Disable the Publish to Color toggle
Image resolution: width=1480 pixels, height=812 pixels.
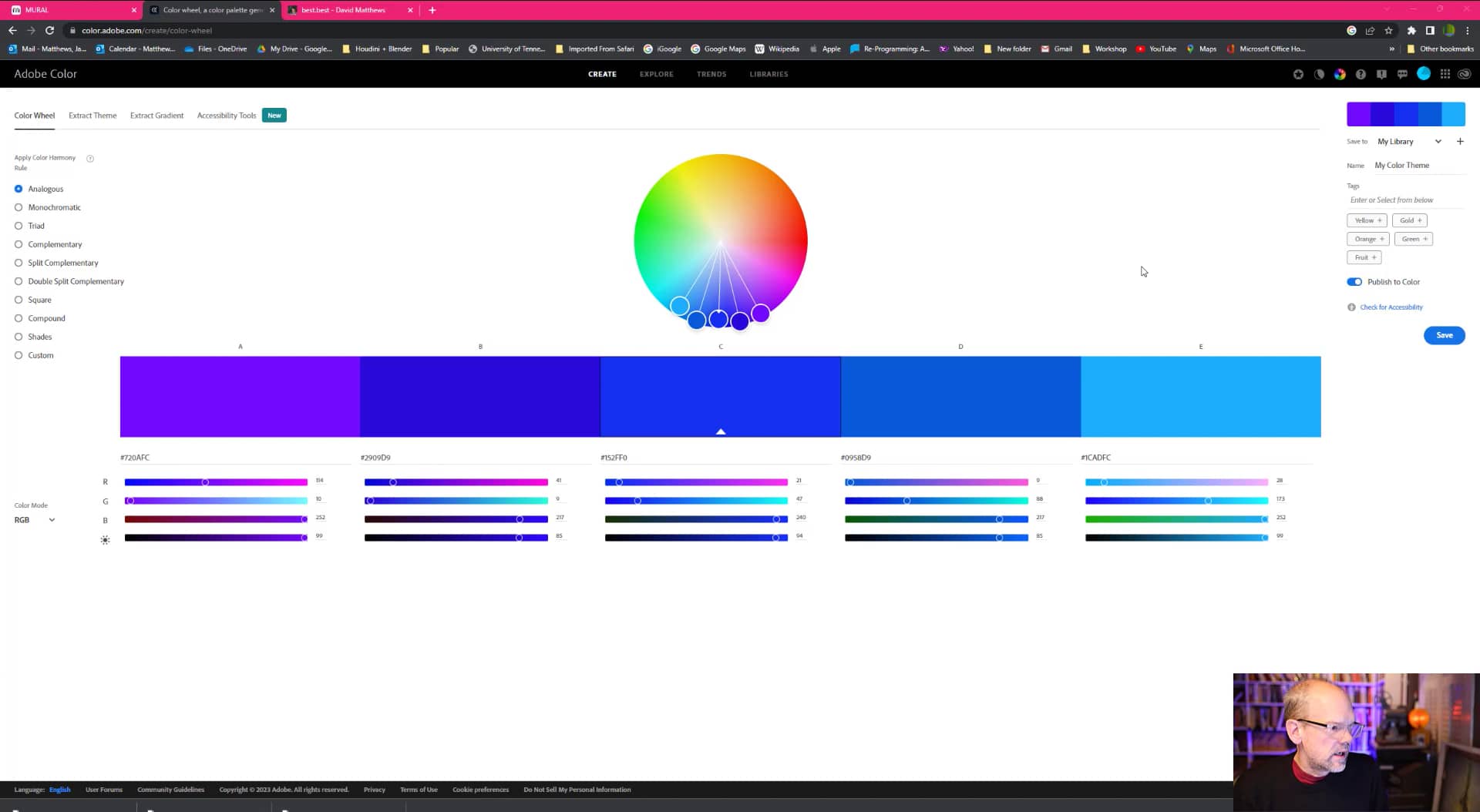point(1354,281)
